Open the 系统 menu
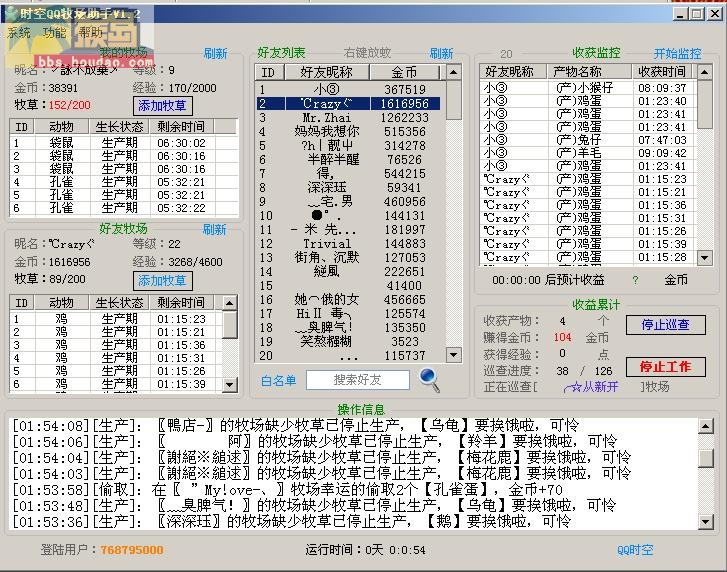This screenshot has width=727, height=572. pos(19,32)
